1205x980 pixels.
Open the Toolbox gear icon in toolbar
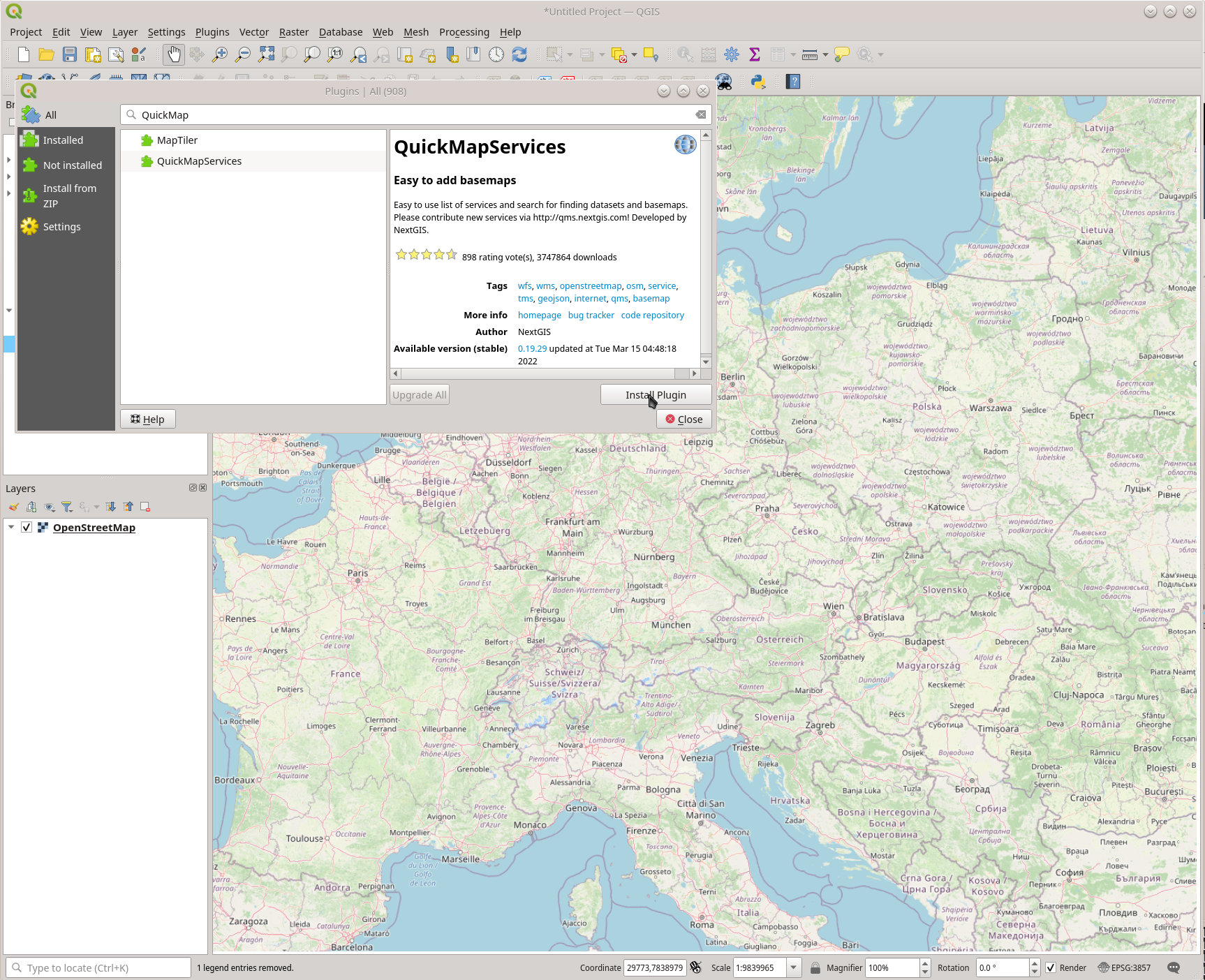click(732, 54)
